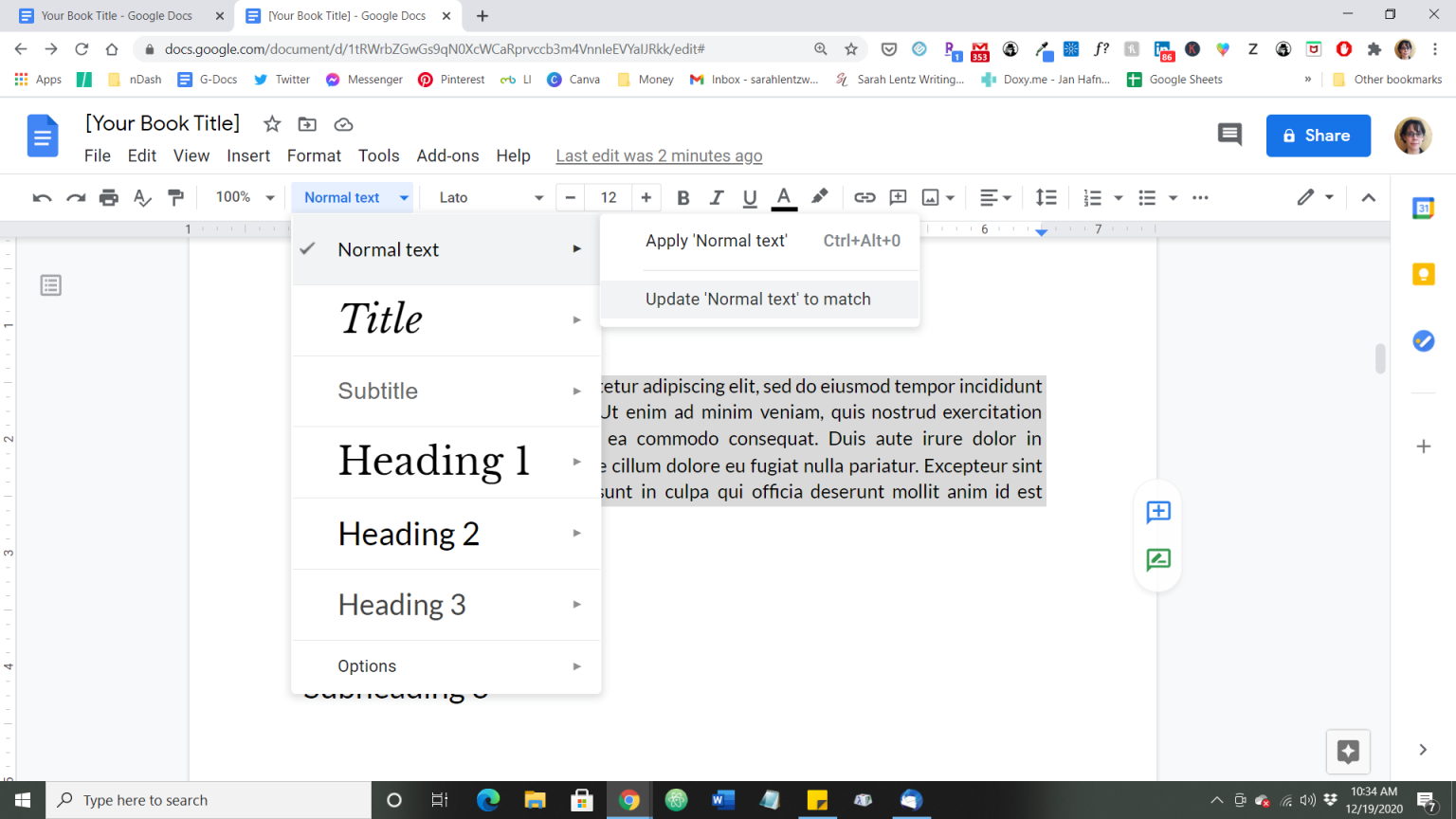This screenshot has width=1456, height=819.
Task: Click the Undo arrow icon
Action: point(42,197)
